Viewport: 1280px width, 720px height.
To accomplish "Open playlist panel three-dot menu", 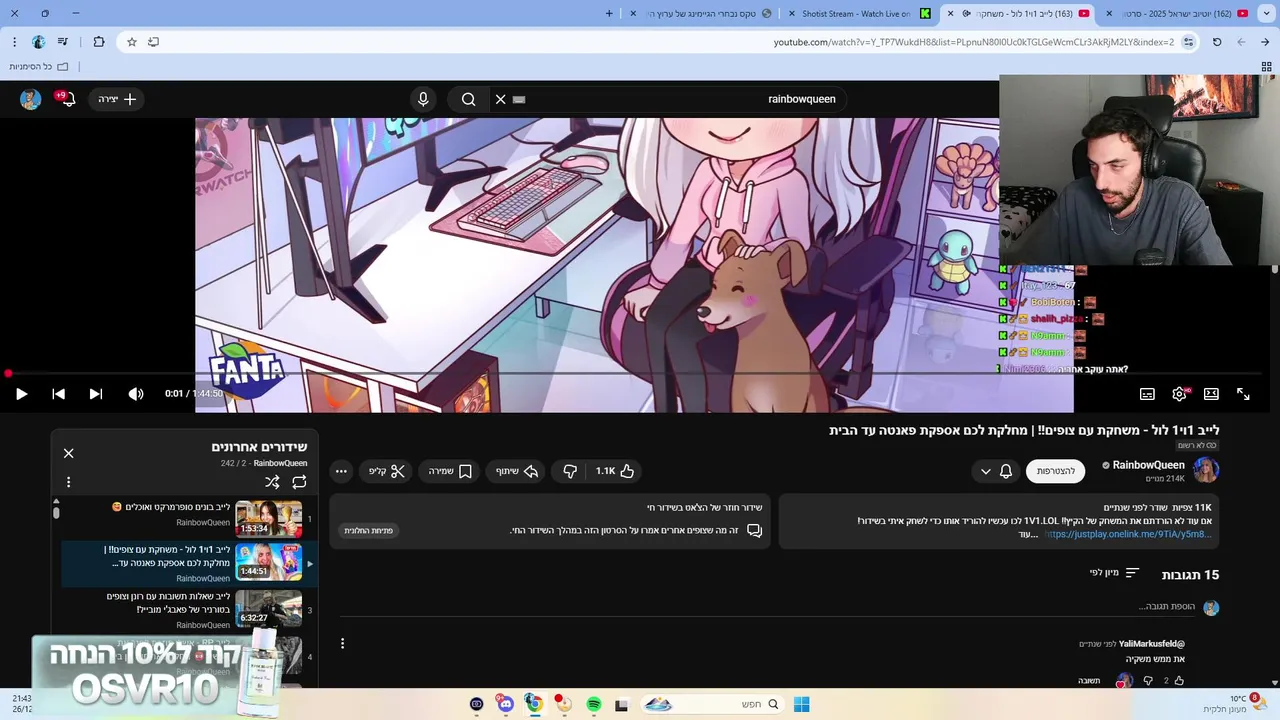I will [x=68, y=482].
